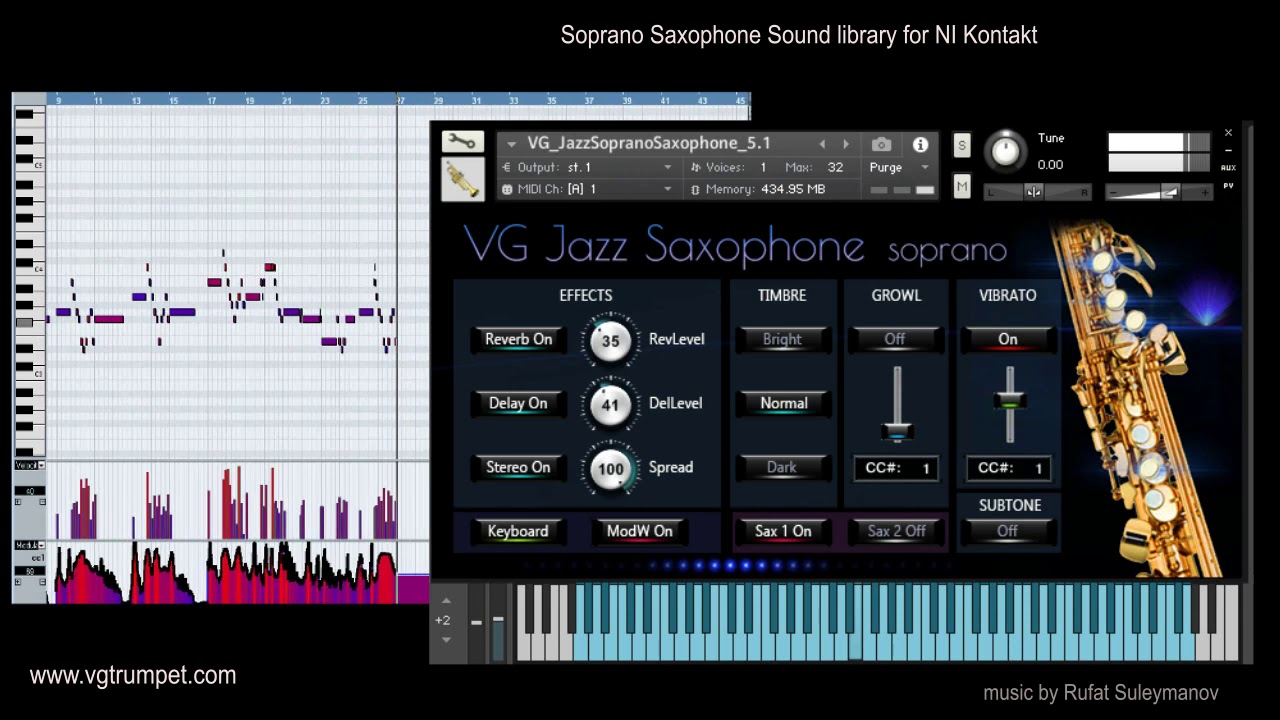1280x720 pixels.
Task: Click the C4 key in the piano roll
Action: (x=29, y=269)
